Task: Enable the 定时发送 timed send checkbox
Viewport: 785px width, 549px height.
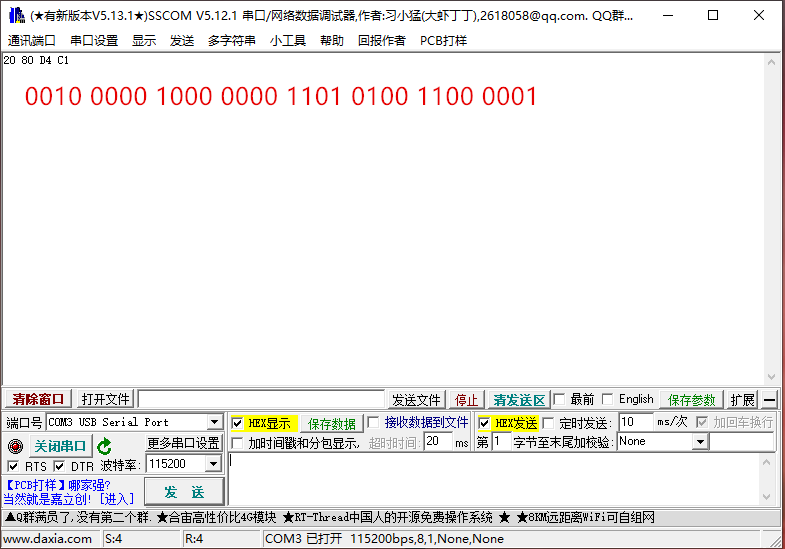Action: click(x=548, y=423)
